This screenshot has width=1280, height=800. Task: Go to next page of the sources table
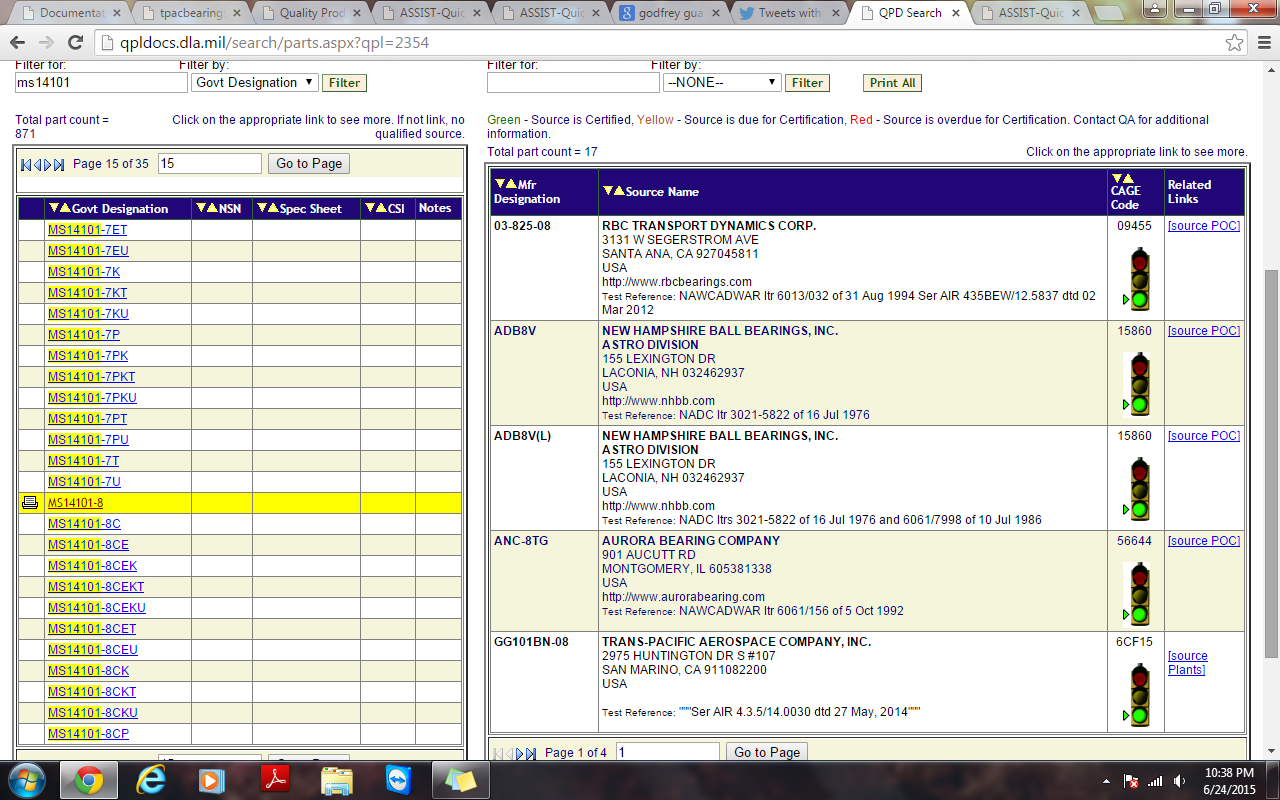520,753
